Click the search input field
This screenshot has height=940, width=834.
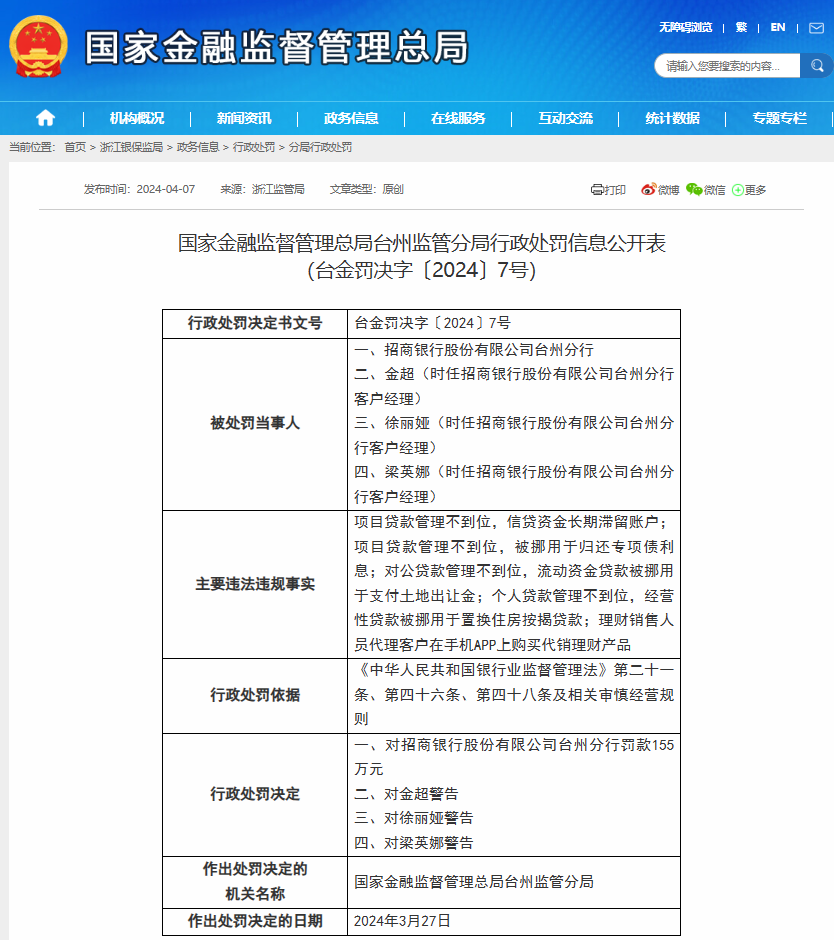[x=727, y=66]
